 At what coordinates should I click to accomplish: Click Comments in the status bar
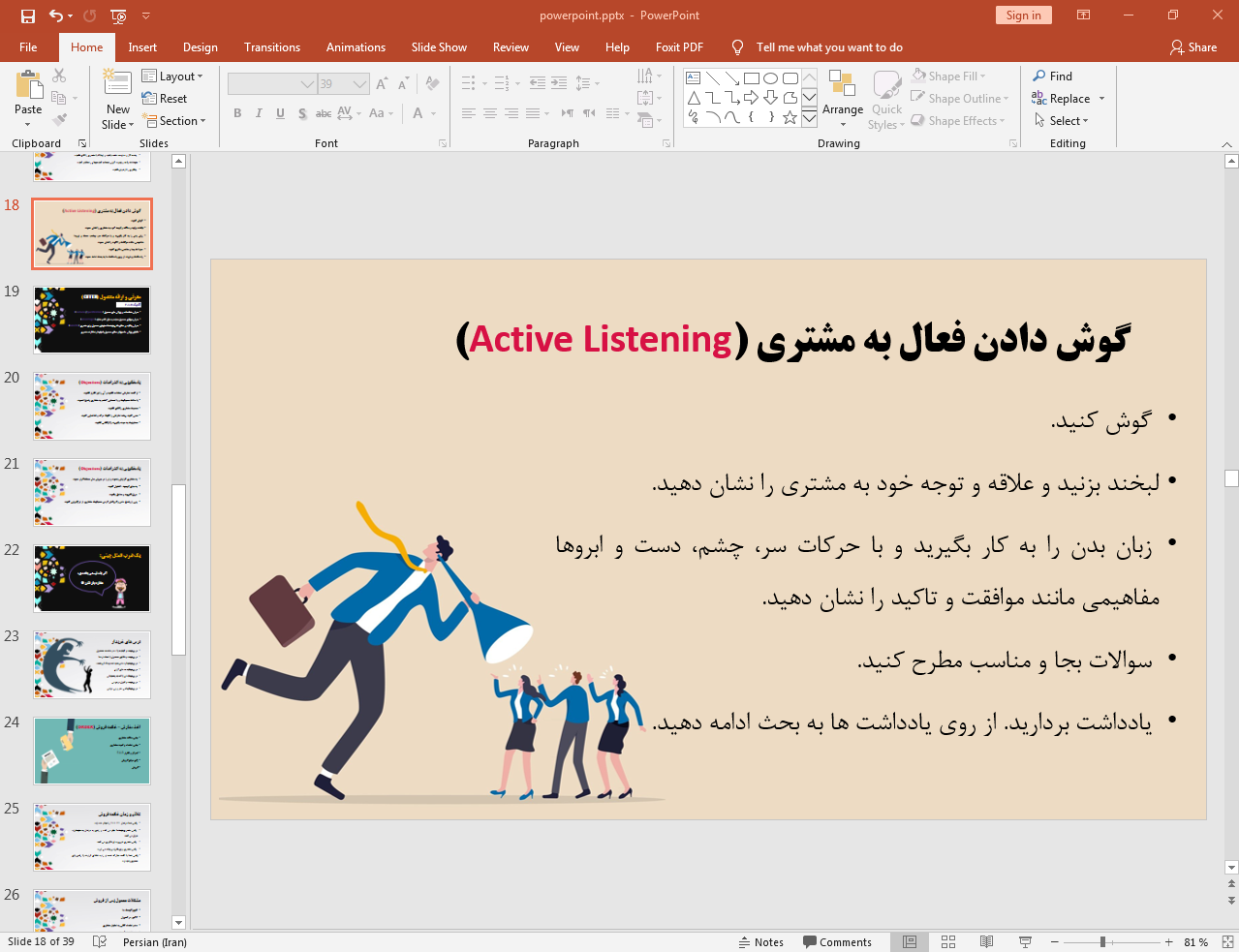click(x=837, y=941)
